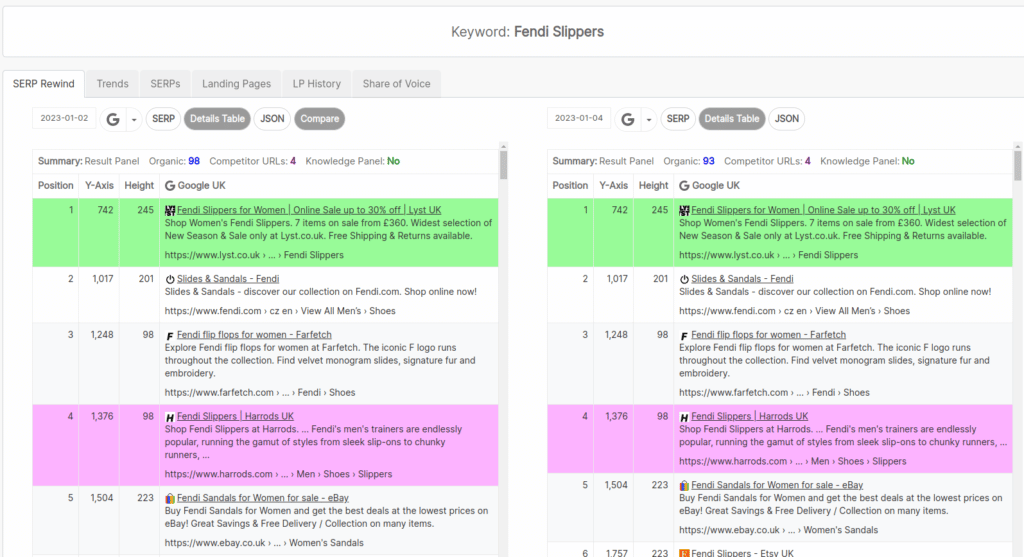Click the Fendi favicon in right panel result 2

(684, 279)
